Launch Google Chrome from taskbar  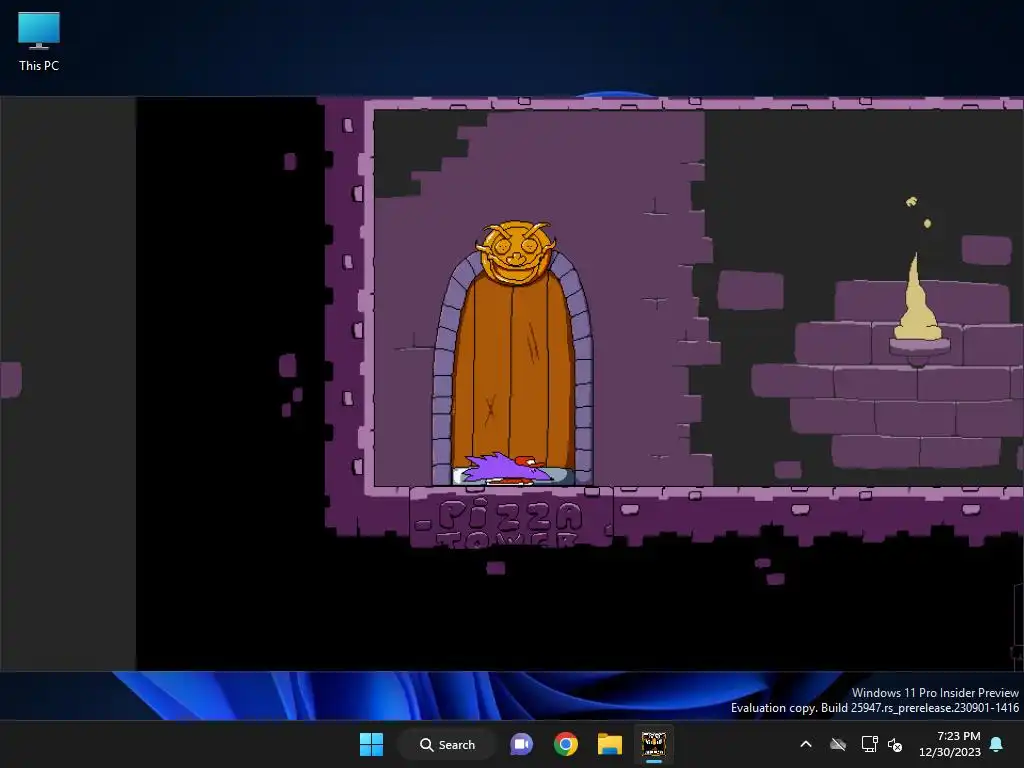pyautogui.click(x=566, y=744)
